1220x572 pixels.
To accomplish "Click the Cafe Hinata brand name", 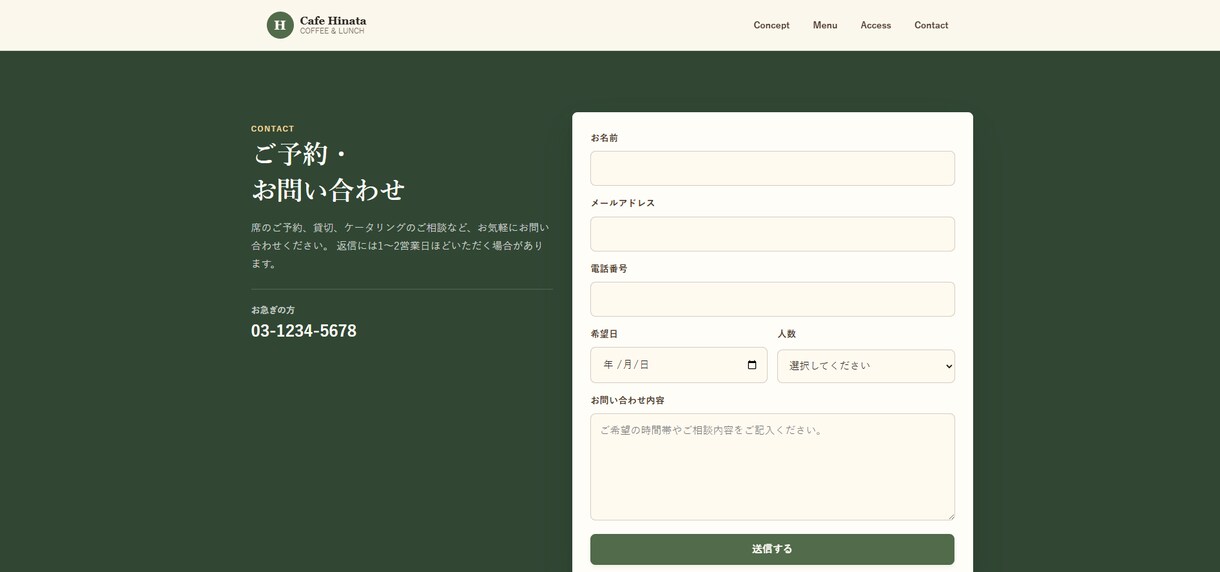I will click(x=333, y=20).
